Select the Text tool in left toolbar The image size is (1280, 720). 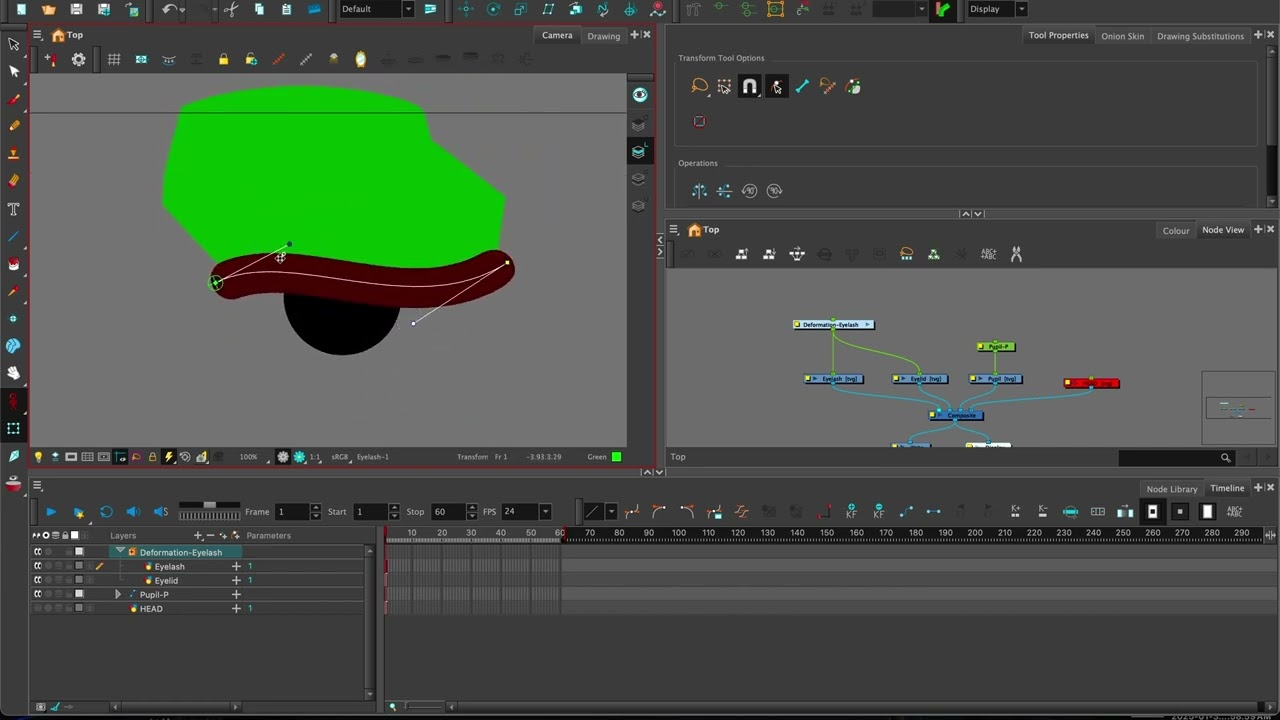[14, 209]
